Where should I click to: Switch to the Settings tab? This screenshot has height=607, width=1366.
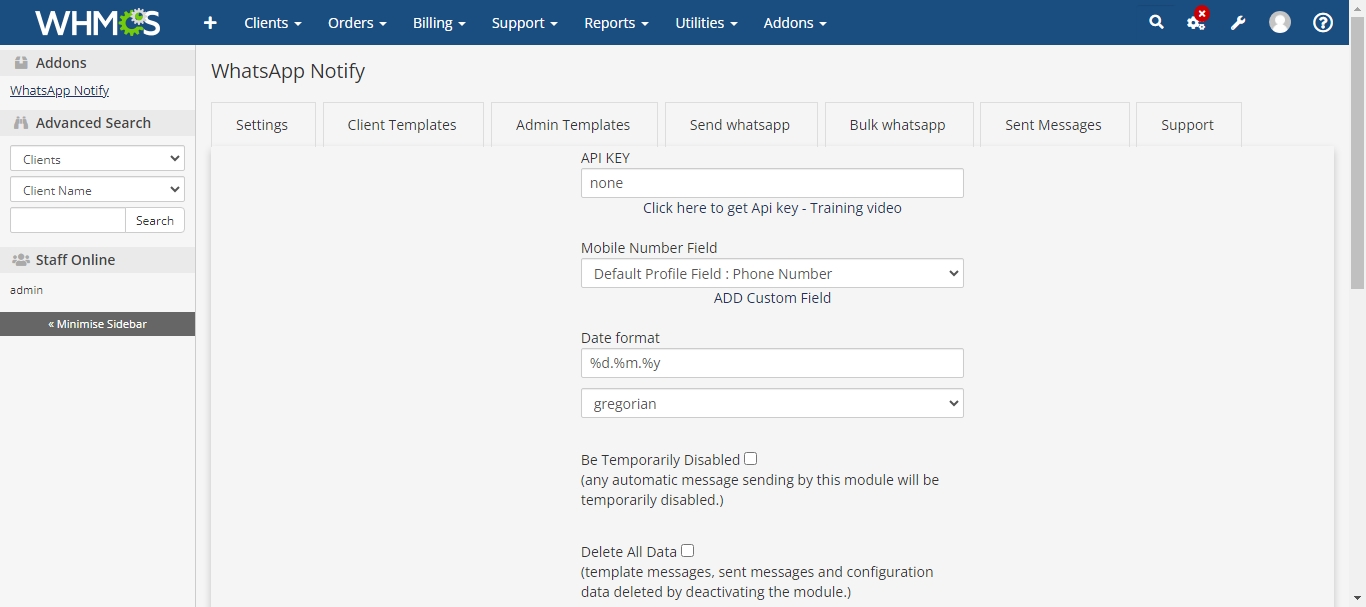coord(262,125)
